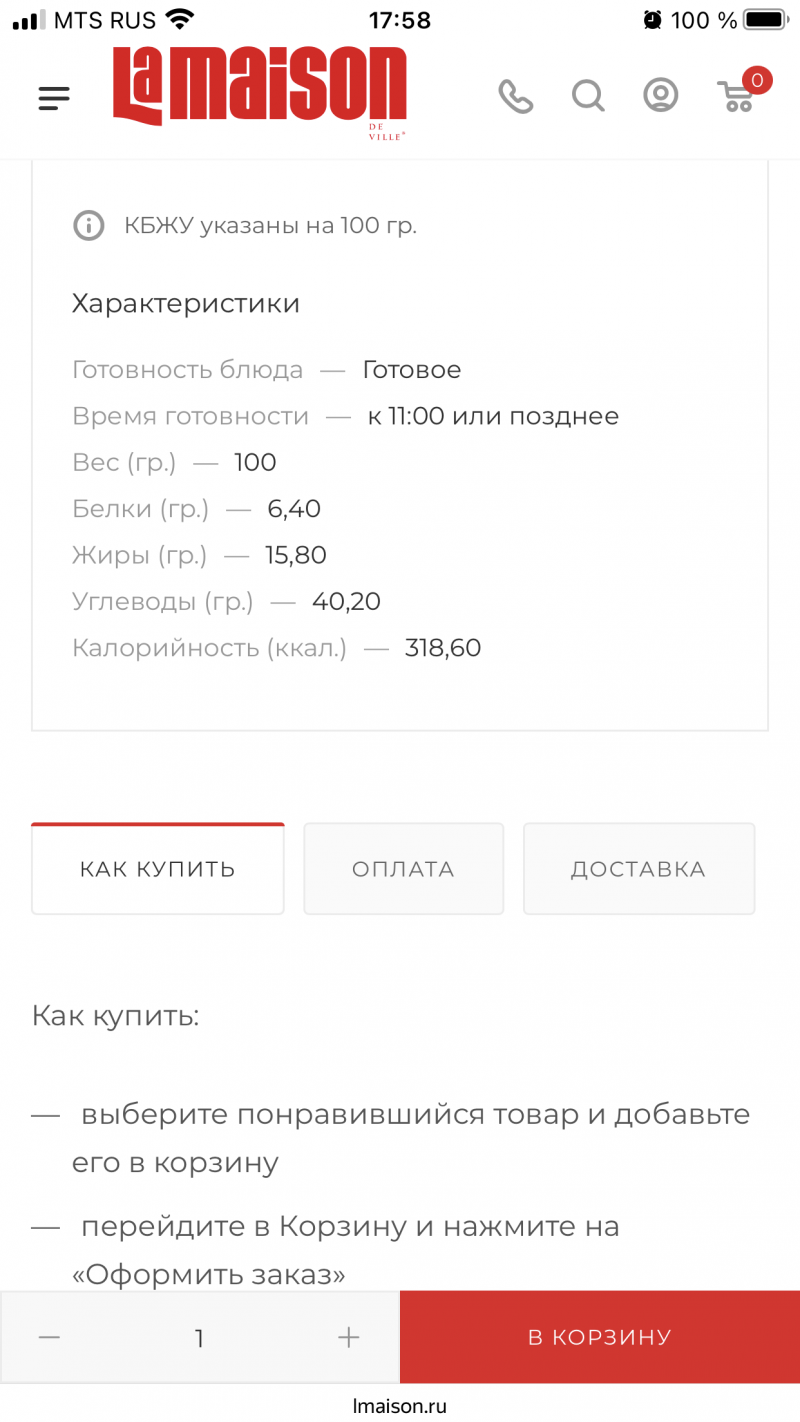Open the shopping cart
Screen dimensions: 800x1422
[736, 96]
